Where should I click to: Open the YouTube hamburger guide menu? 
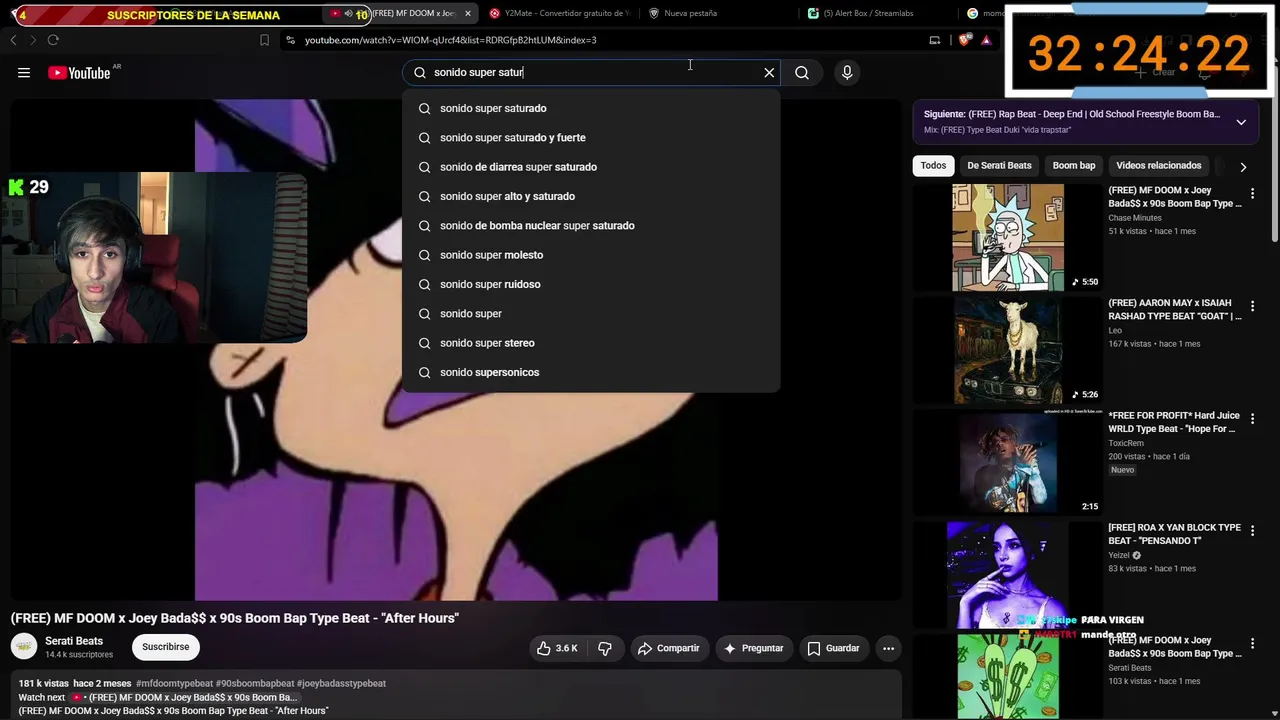[x=24, y=73]
